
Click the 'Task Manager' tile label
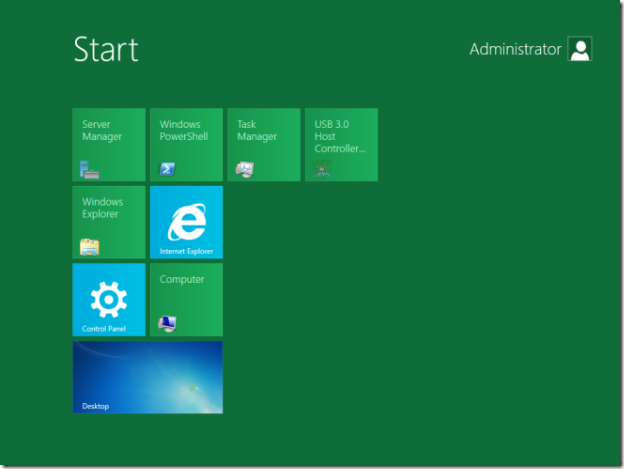(x=256, y=130)
